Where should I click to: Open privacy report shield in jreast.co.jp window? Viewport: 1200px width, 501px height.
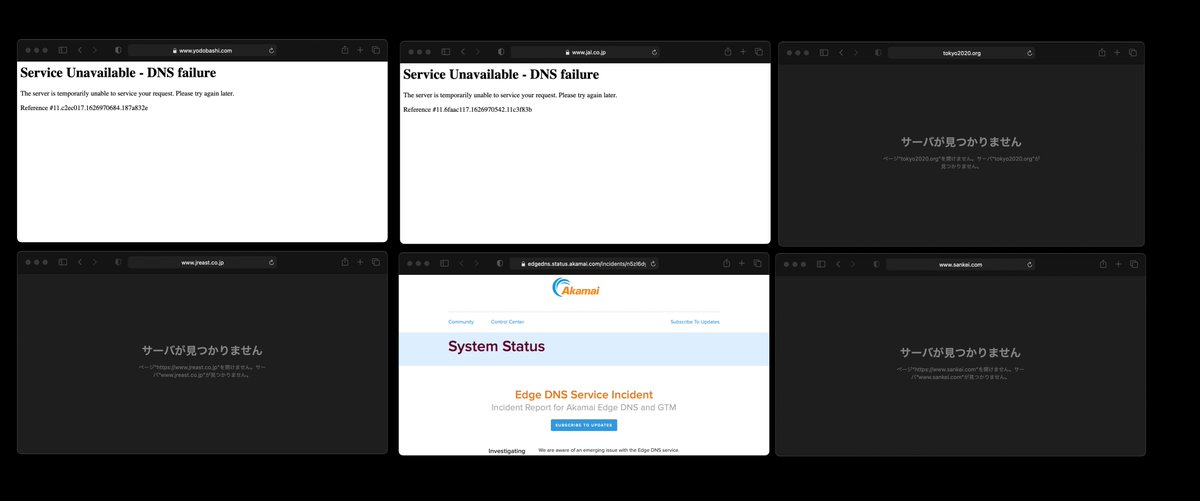(x=118, y=262)
